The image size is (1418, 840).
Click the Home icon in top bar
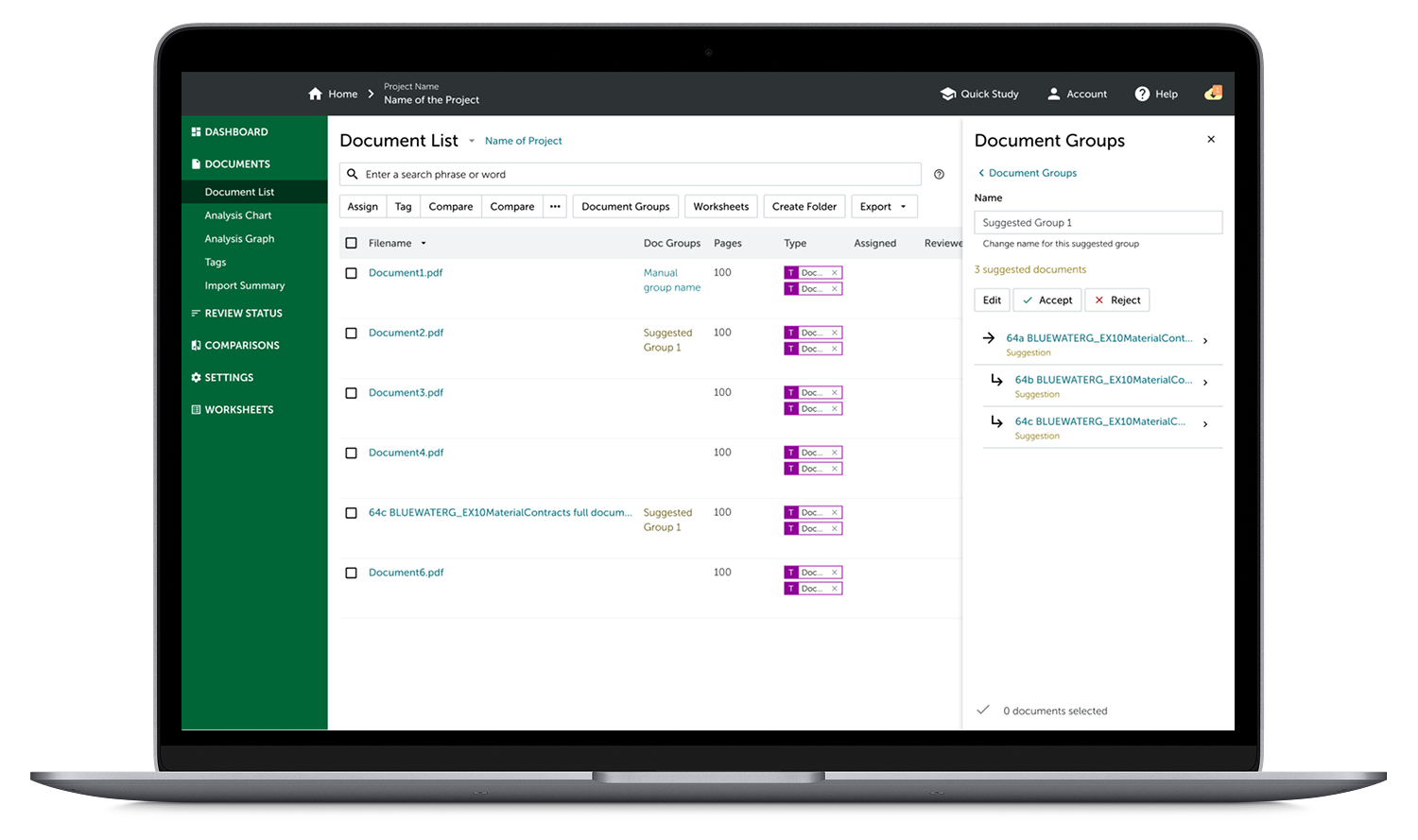[316, 94]
